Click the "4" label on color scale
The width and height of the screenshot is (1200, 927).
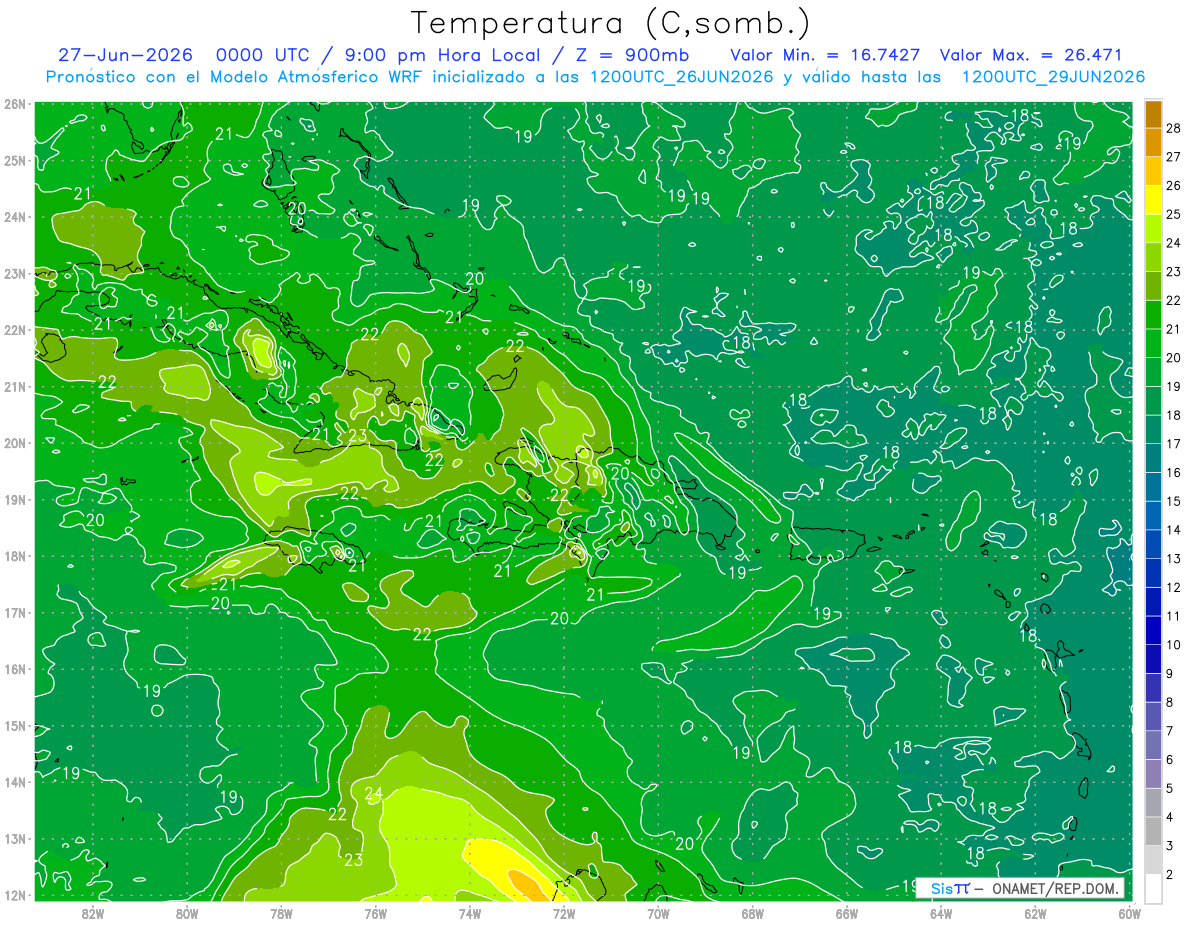(x=1170, y=817)
